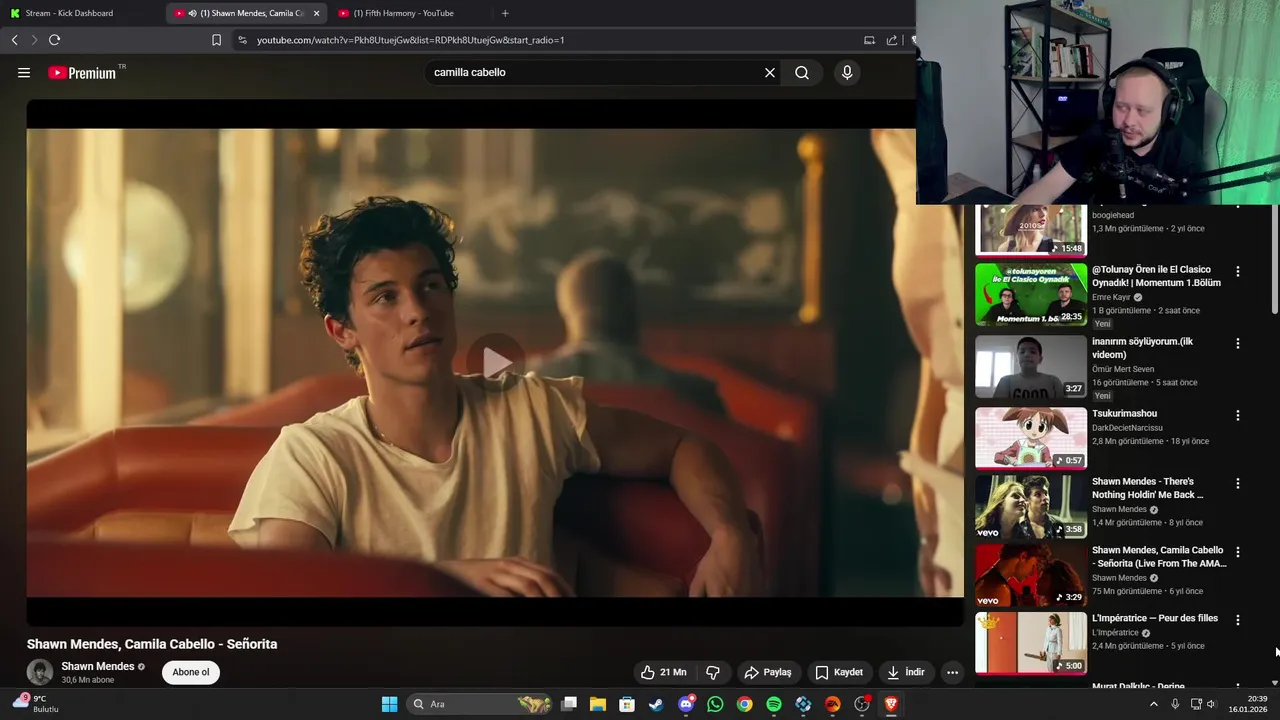1280x720 pixels.
Task: Click the taskbar Ara search box
Action: tap(481, 704)
